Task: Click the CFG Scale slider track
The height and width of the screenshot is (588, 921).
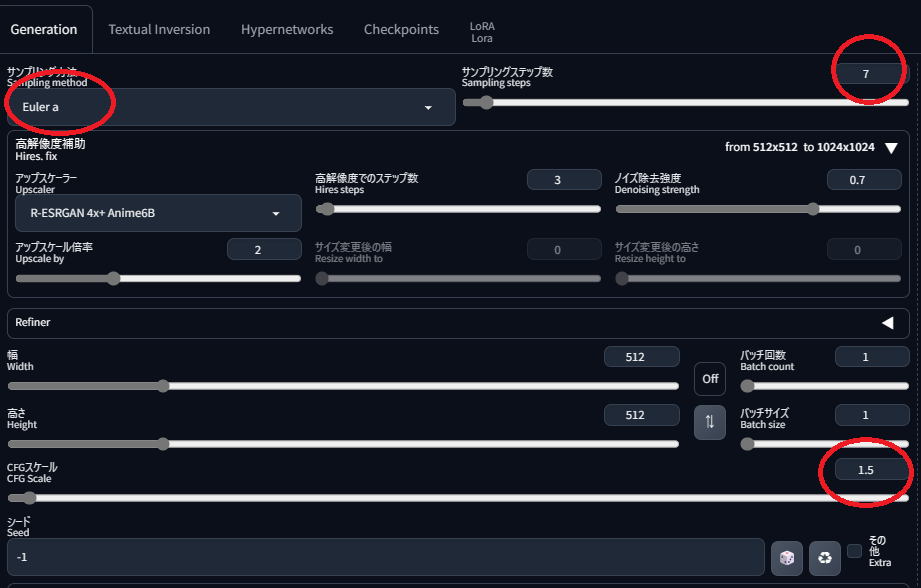Action: point(458,498)
